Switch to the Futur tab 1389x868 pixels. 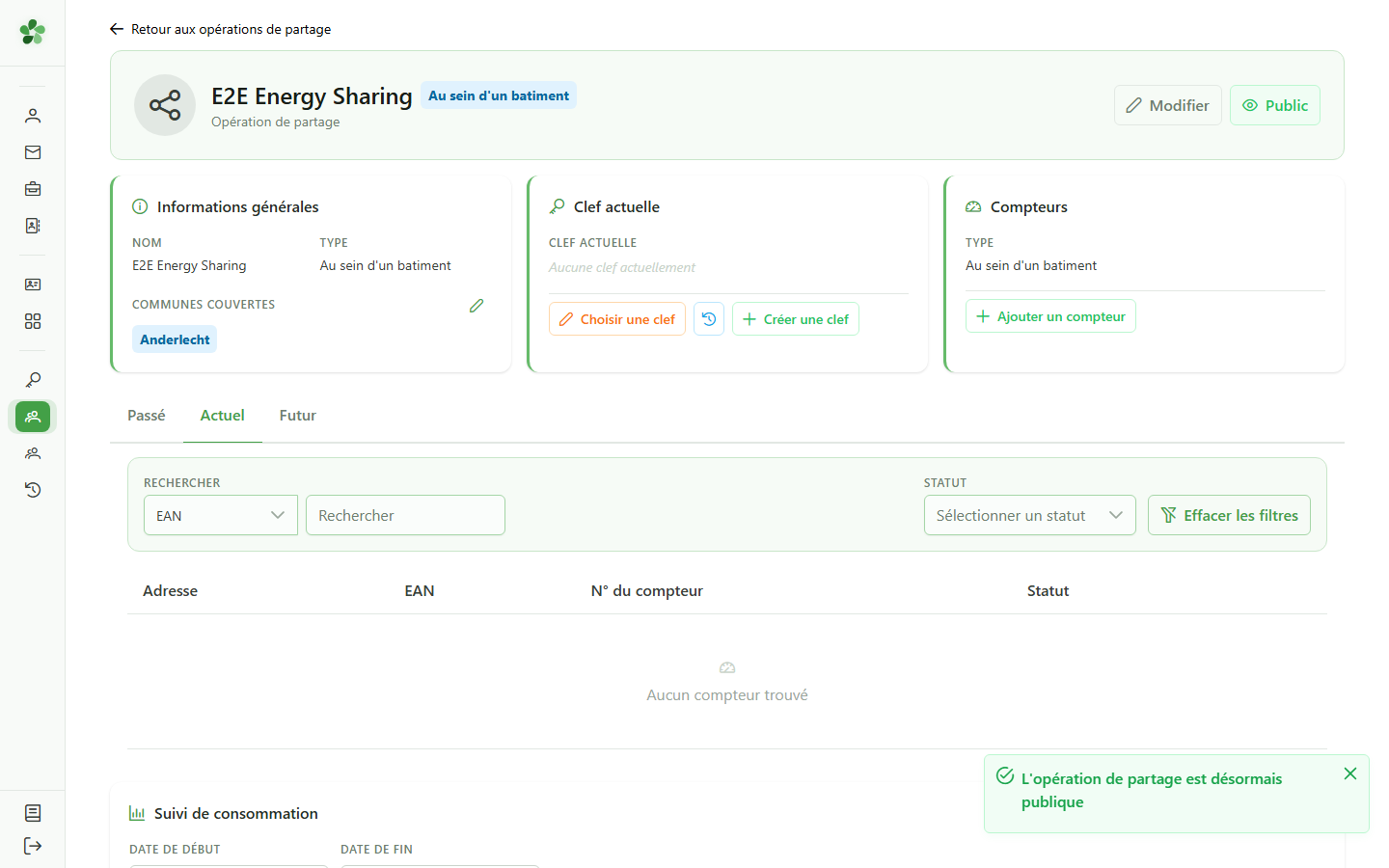(x=298, y=416)
